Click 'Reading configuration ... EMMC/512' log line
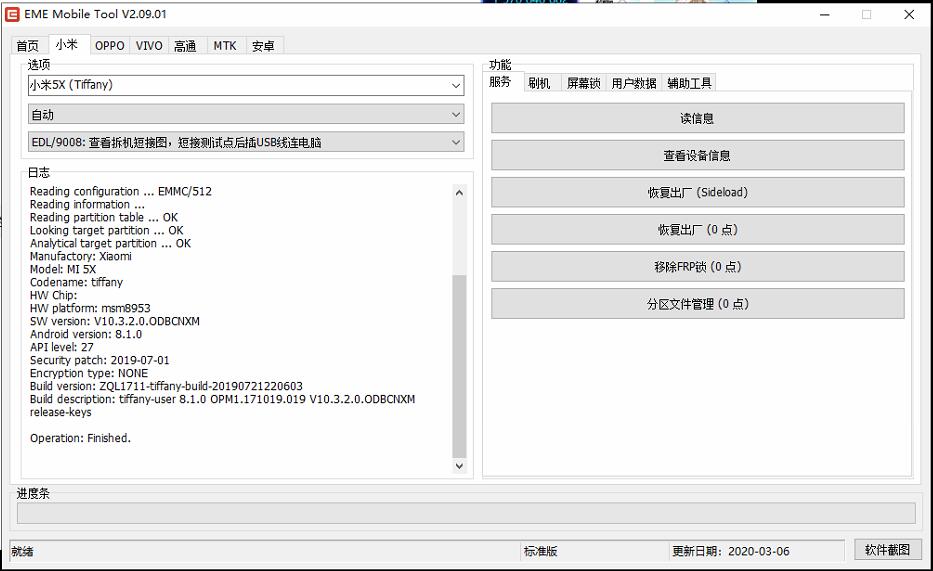Image resolution: width=933 pixels, height=571 pixels. coord(121,192)
